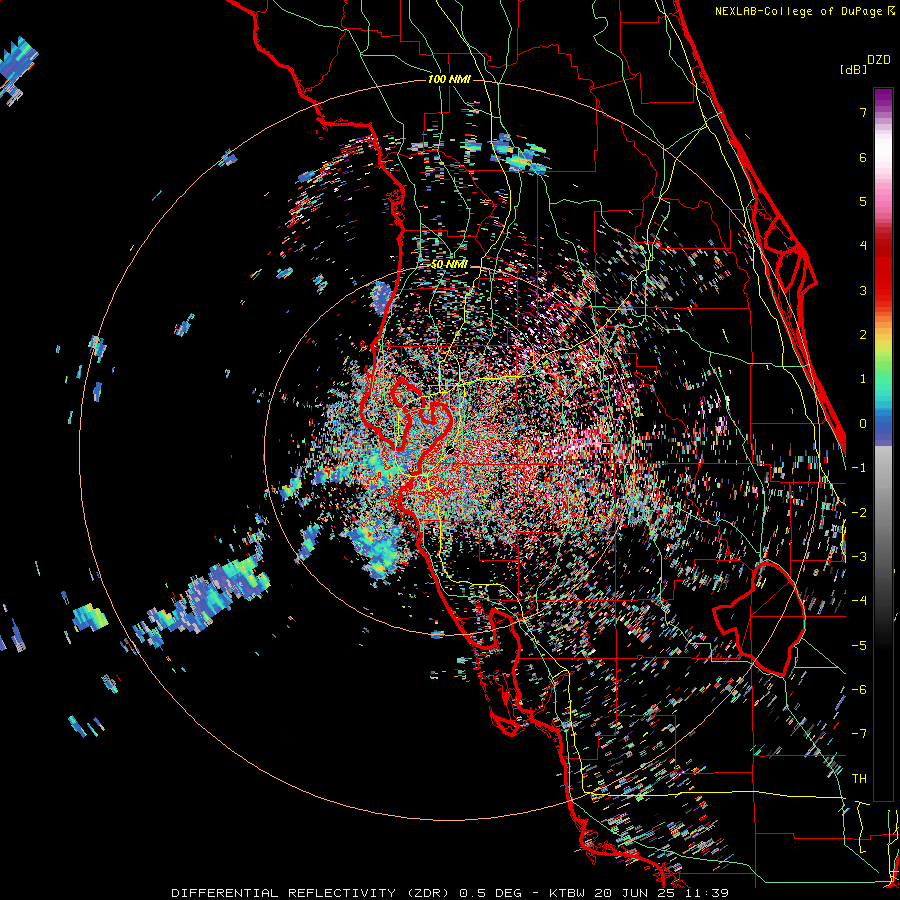
Task: Select the -1 dB legend label
Action: coord(859,467)
